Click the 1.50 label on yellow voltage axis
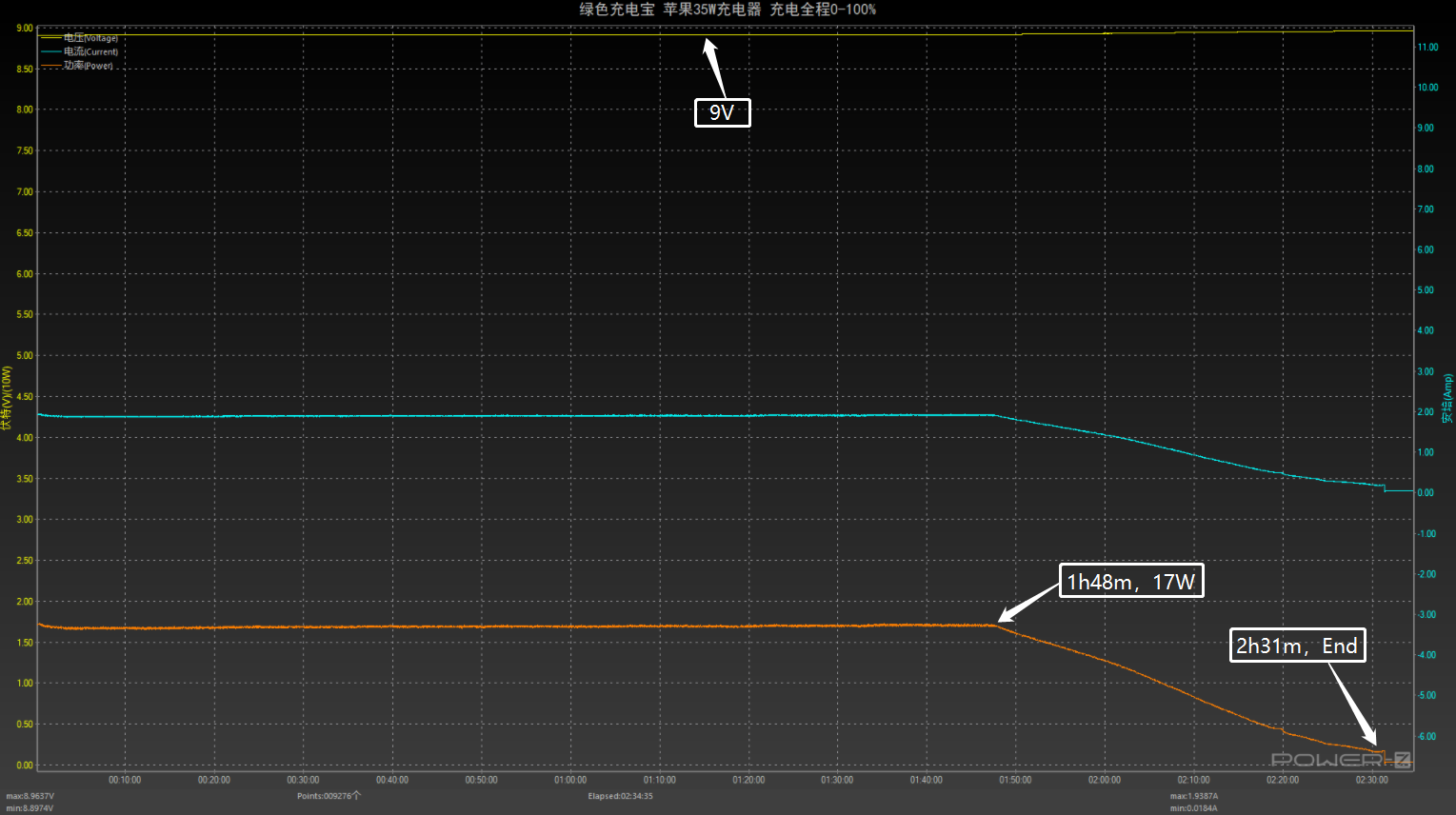 click(24, 643)
